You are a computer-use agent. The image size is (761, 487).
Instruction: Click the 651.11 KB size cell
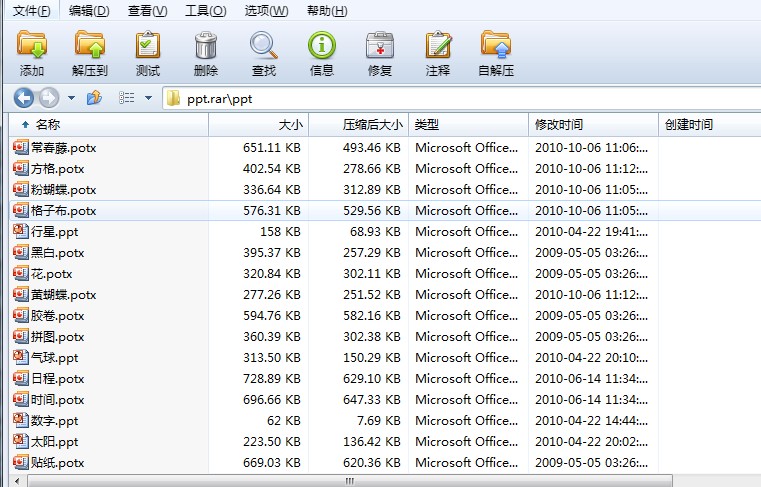coord(272,147)
